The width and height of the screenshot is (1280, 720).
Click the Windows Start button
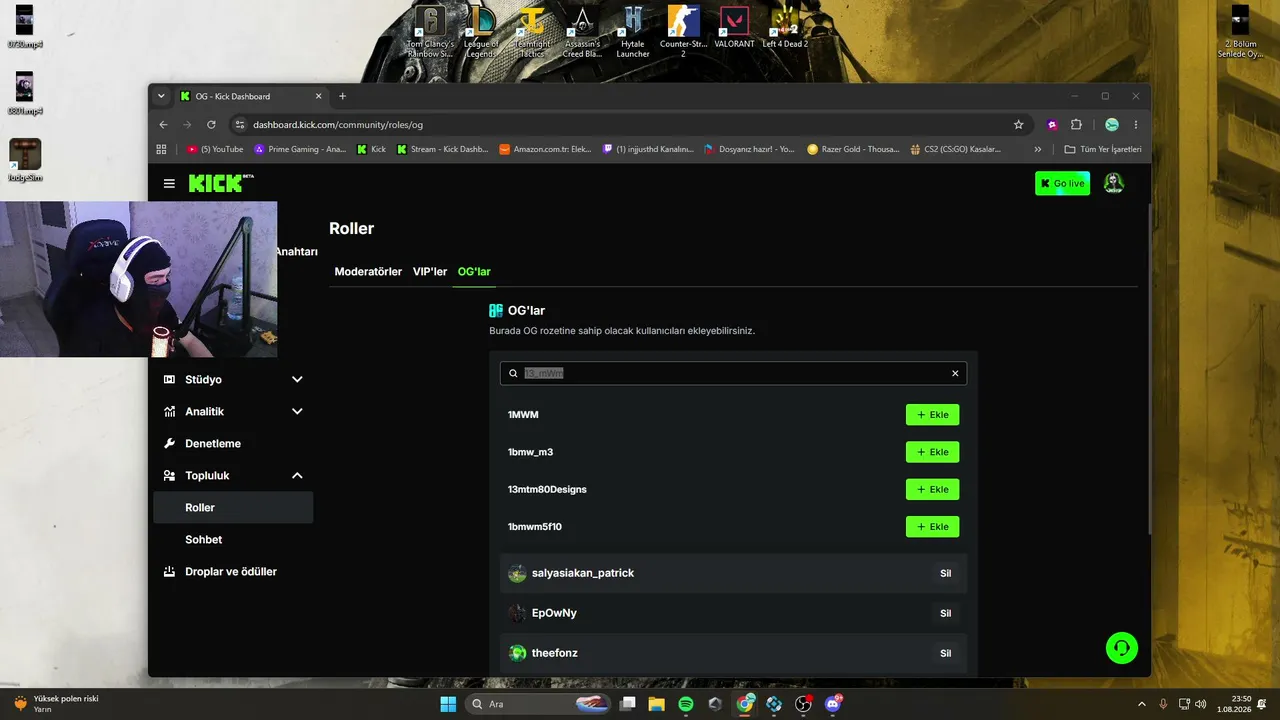click(448, 704)
